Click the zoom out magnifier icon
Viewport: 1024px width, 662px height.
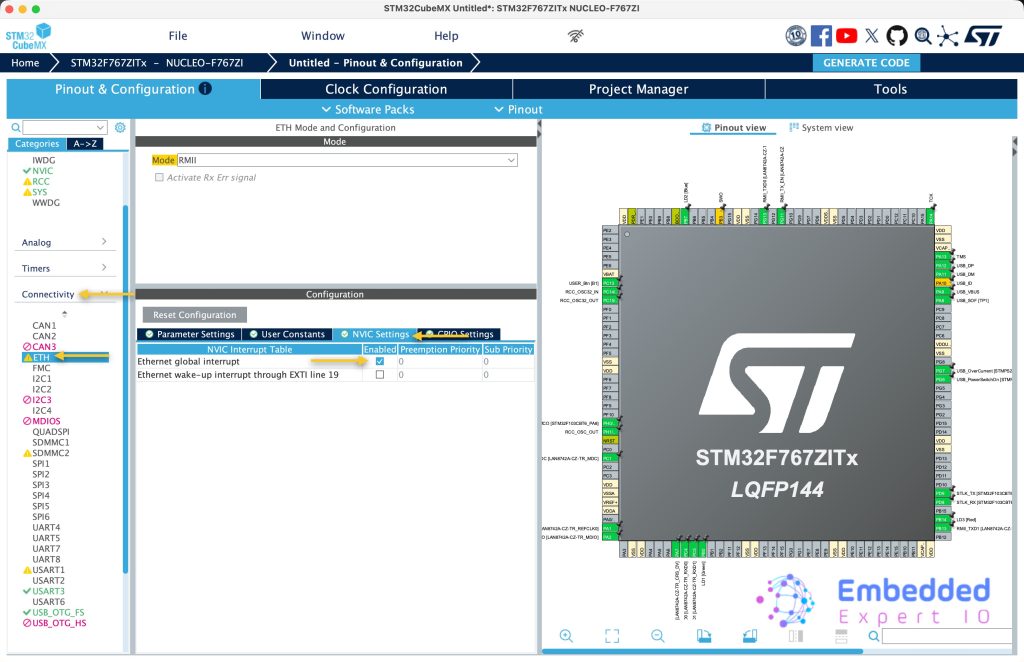(658, 636)
